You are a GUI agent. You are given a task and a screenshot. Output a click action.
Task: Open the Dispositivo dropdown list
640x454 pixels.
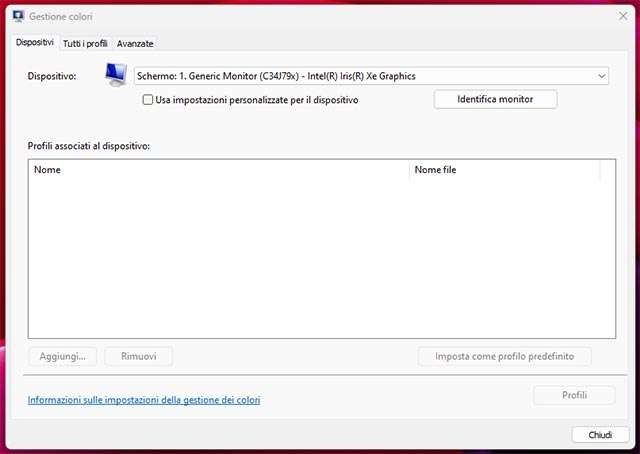coord(371,76)
